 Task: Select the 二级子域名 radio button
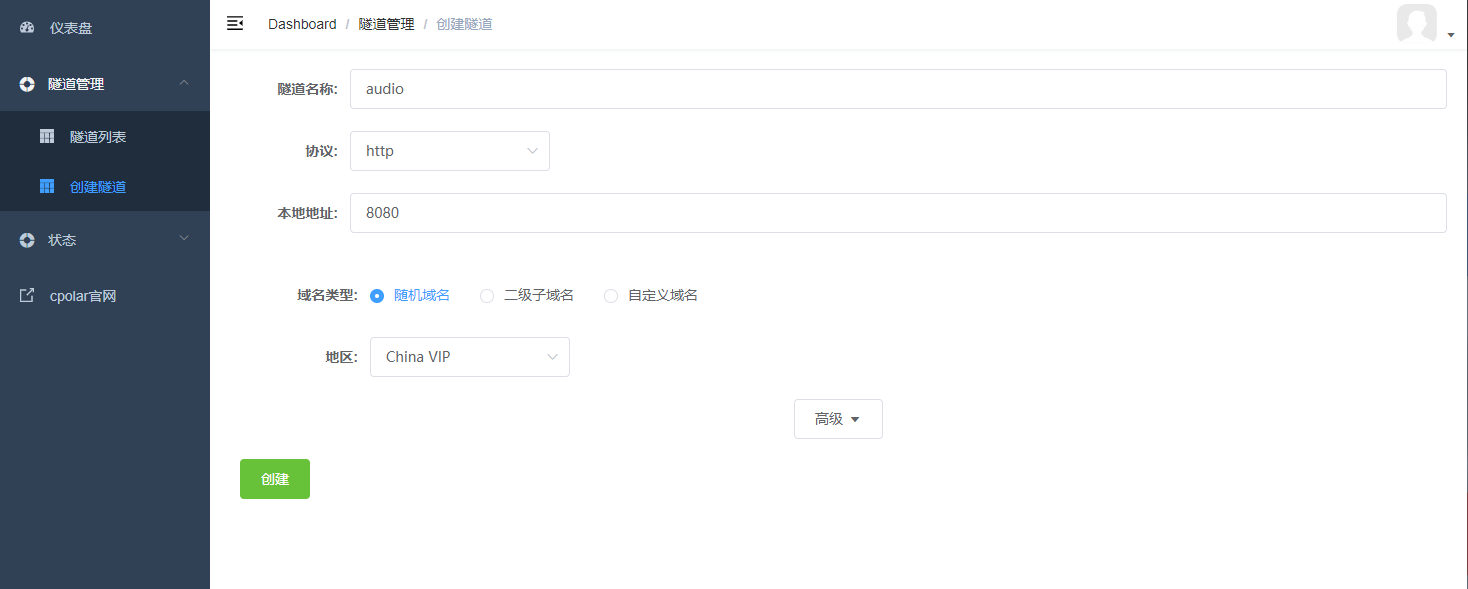486,296
